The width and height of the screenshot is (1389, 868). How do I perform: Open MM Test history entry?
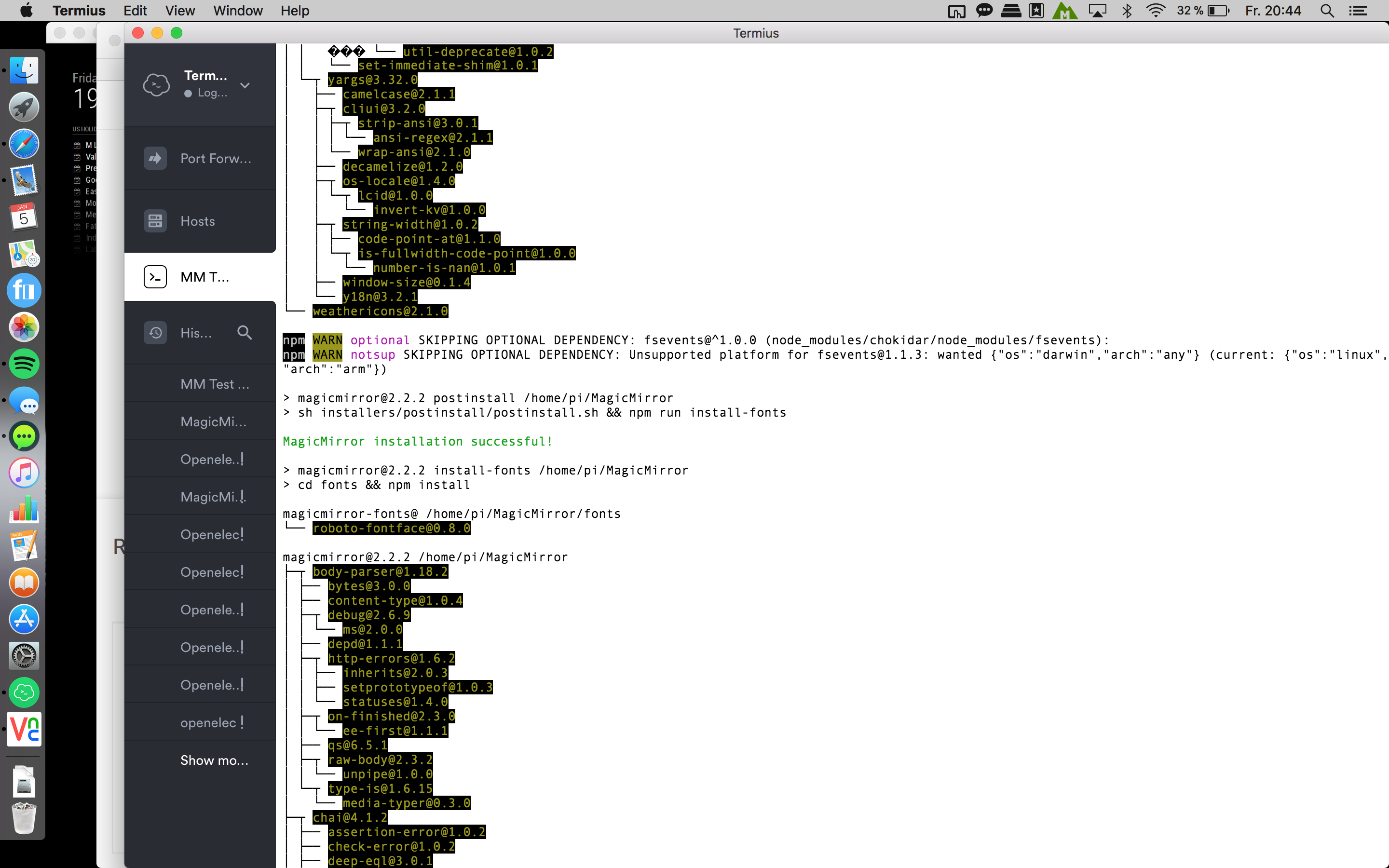click(x=215, y=384)
